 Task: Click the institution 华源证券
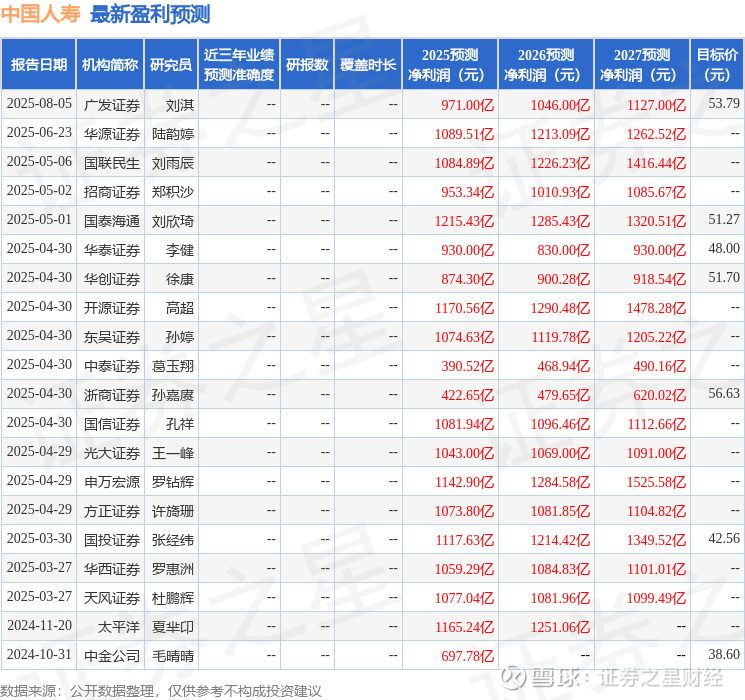click(x=112, y=134)
